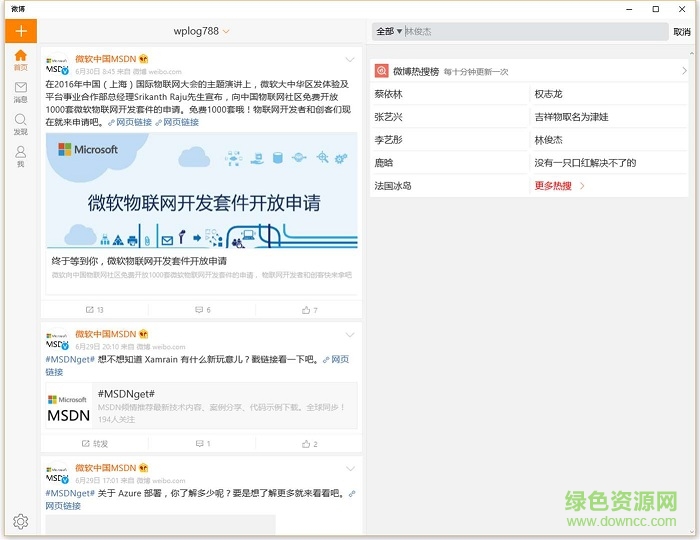Click comment icon with count 6
This screenshot has width=700, height=540.
(202, 310)
